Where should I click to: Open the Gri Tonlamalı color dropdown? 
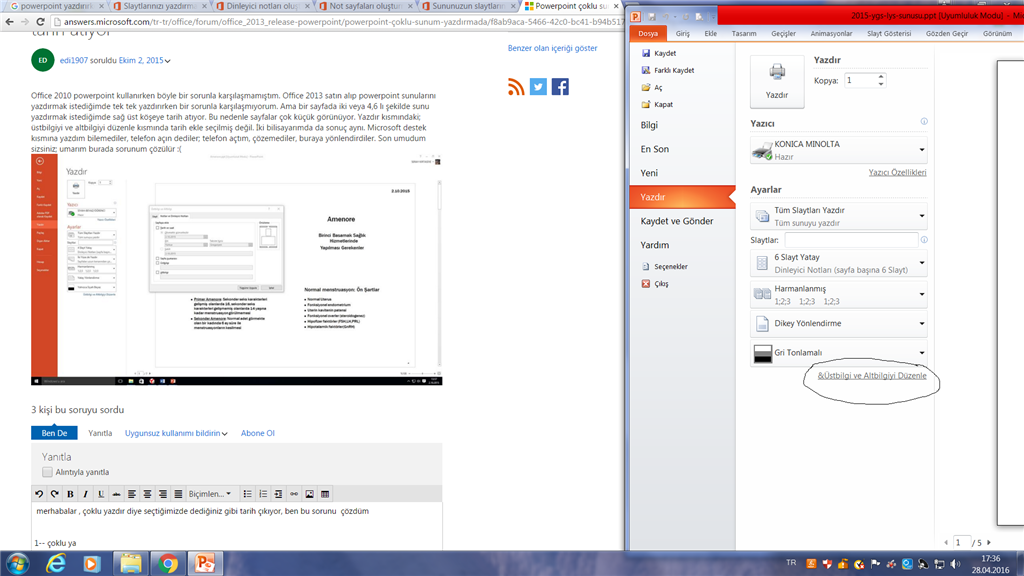[x=839, y=353]
